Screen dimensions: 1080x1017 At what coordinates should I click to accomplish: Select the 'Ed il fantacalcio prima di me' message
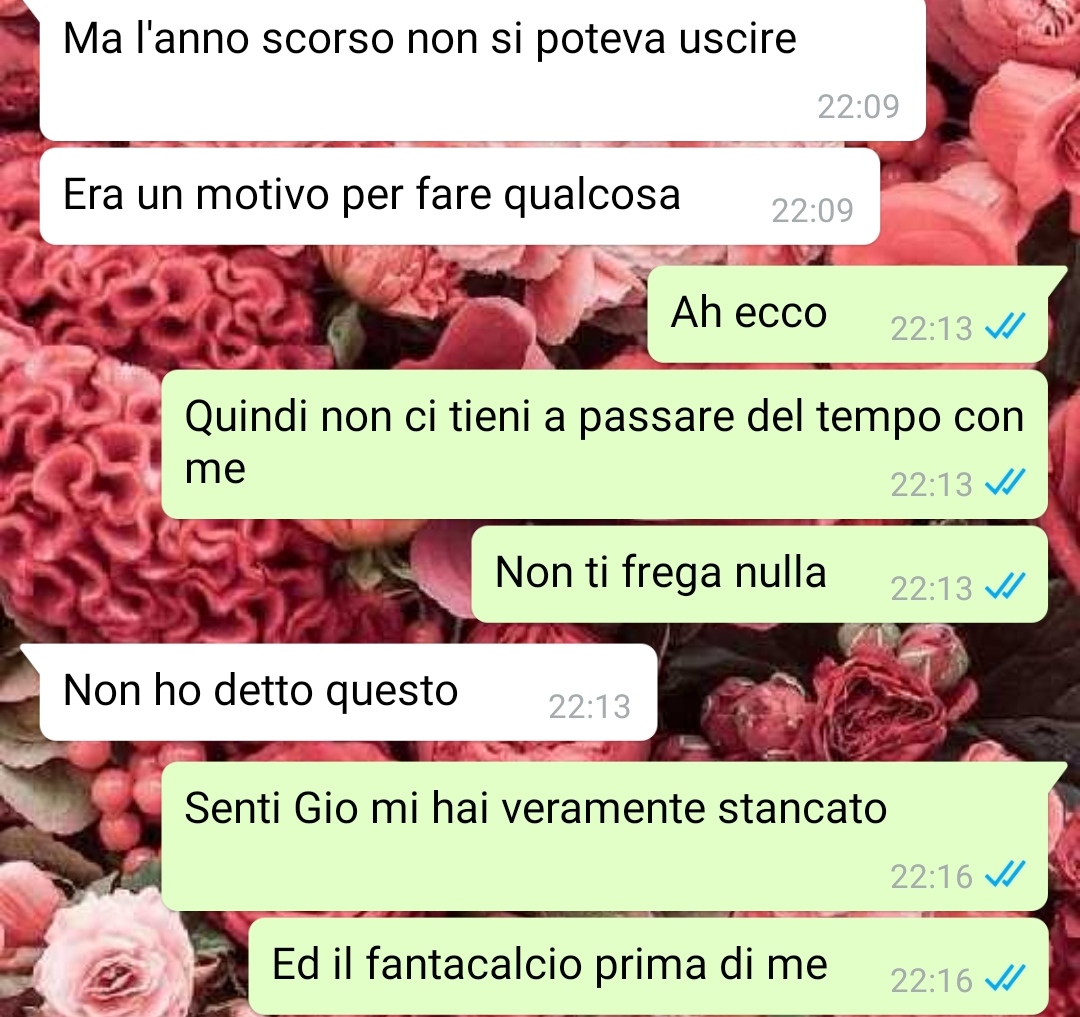point(647,966)
